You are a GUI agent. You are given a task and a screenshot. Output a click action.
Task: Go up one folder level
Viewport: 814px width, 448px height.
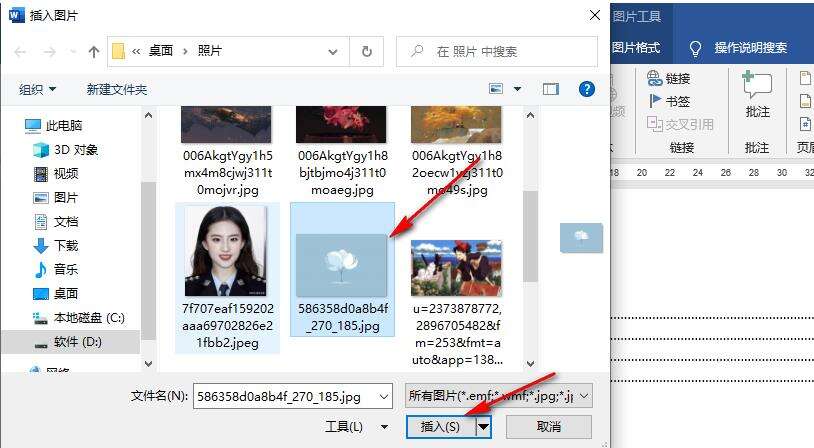(94, 51)
